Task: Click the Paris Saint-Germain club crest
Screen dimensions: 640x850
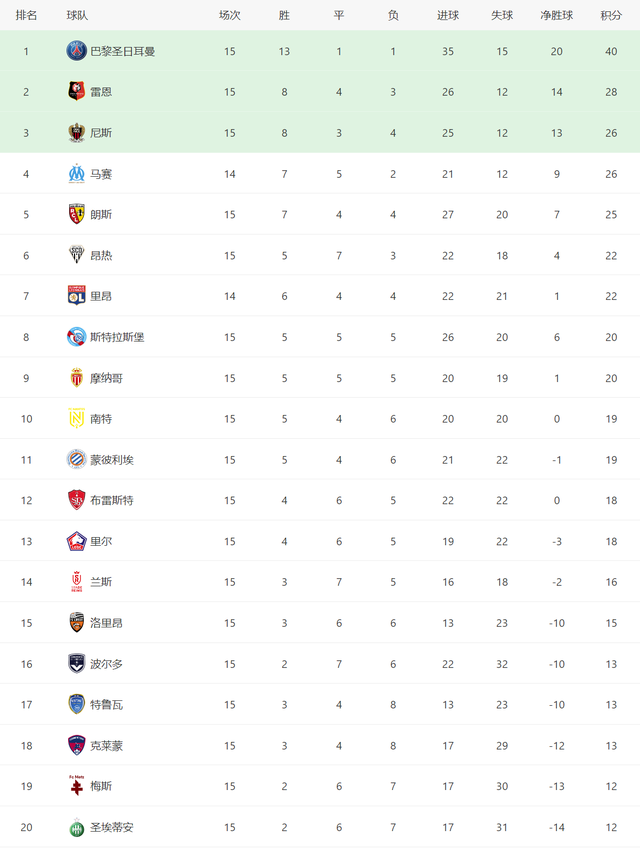Action: click(x=76, y=50)
